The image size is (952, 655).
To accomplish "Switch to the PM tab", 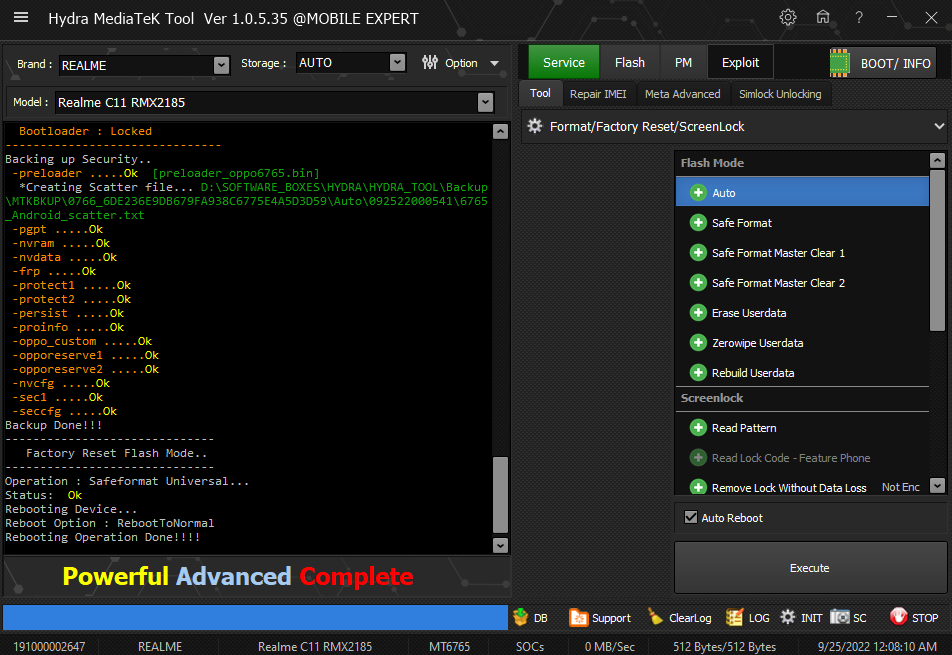I will coord(683,63).
